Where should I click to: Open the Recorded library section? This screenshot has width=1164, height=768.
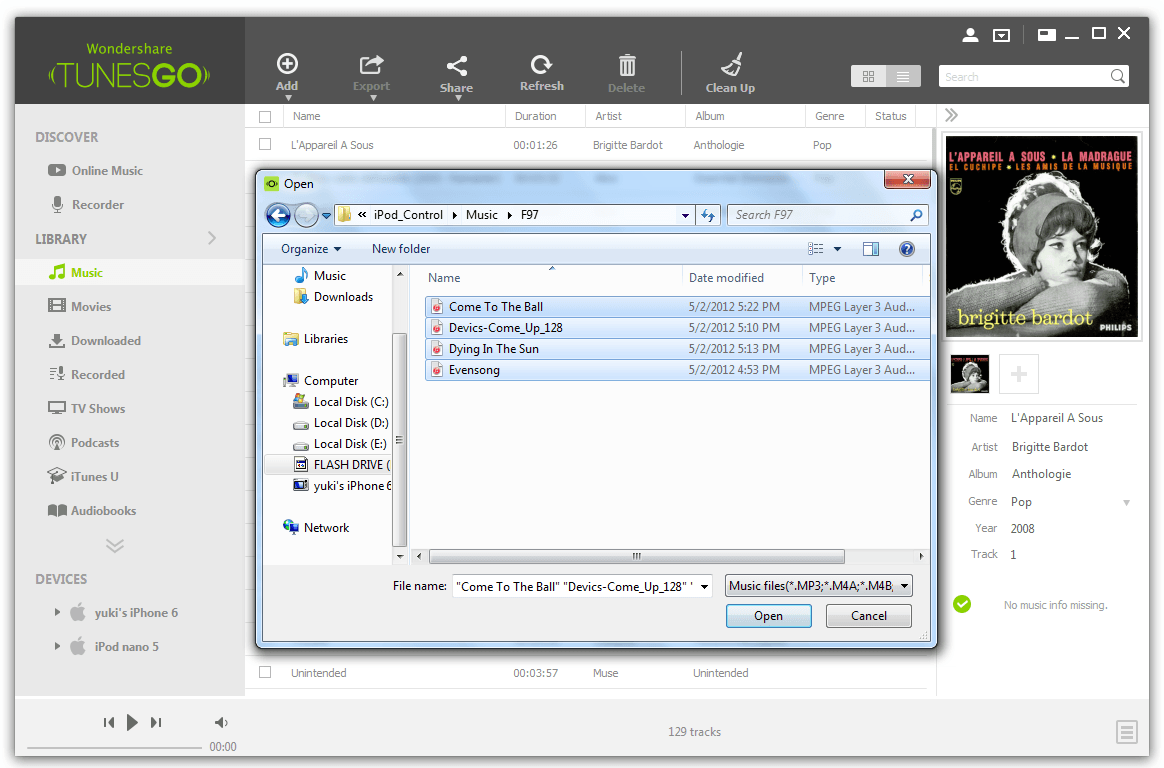(87, 375)
